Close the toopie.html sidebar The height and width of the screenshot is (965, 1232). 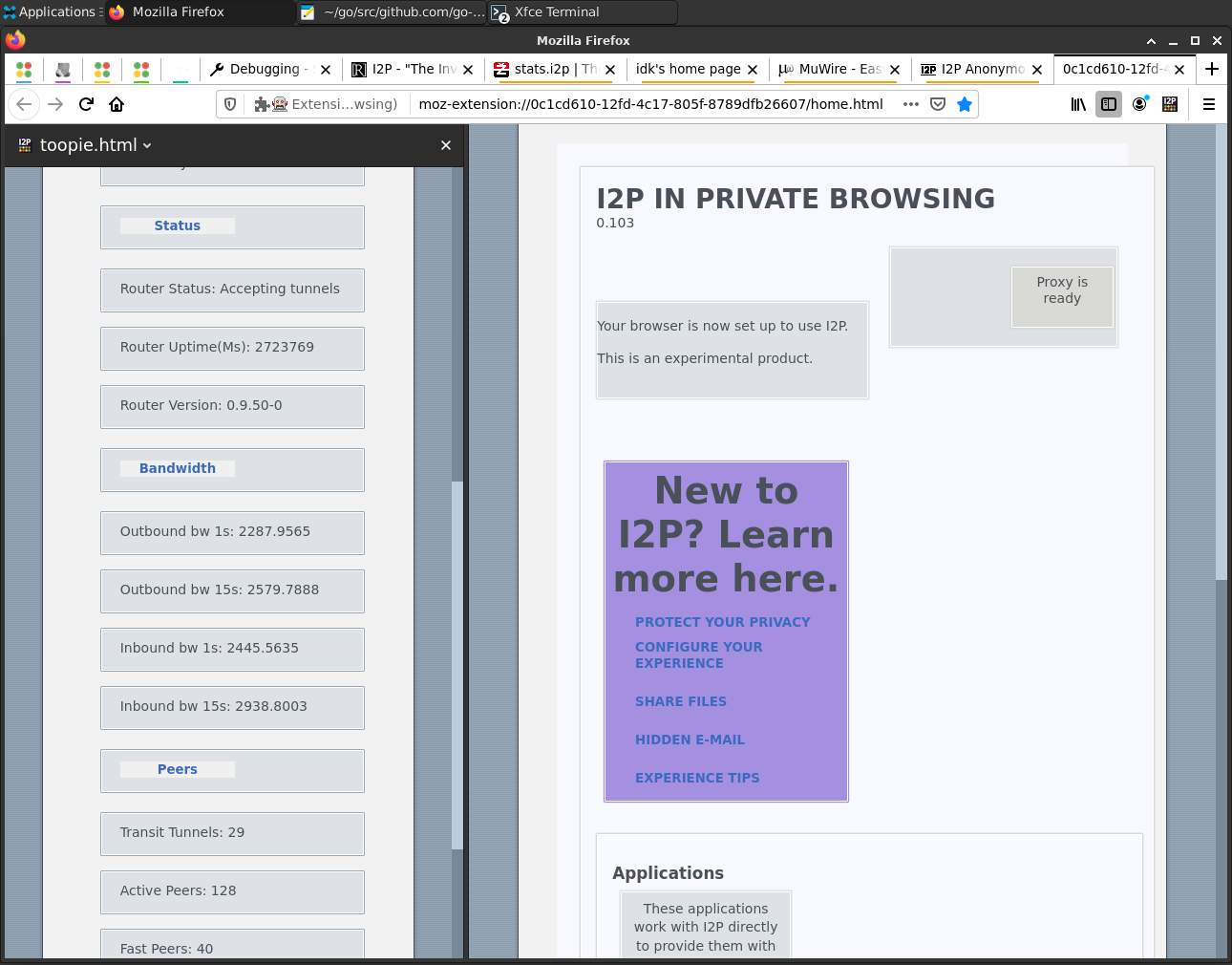pos(446,145)
